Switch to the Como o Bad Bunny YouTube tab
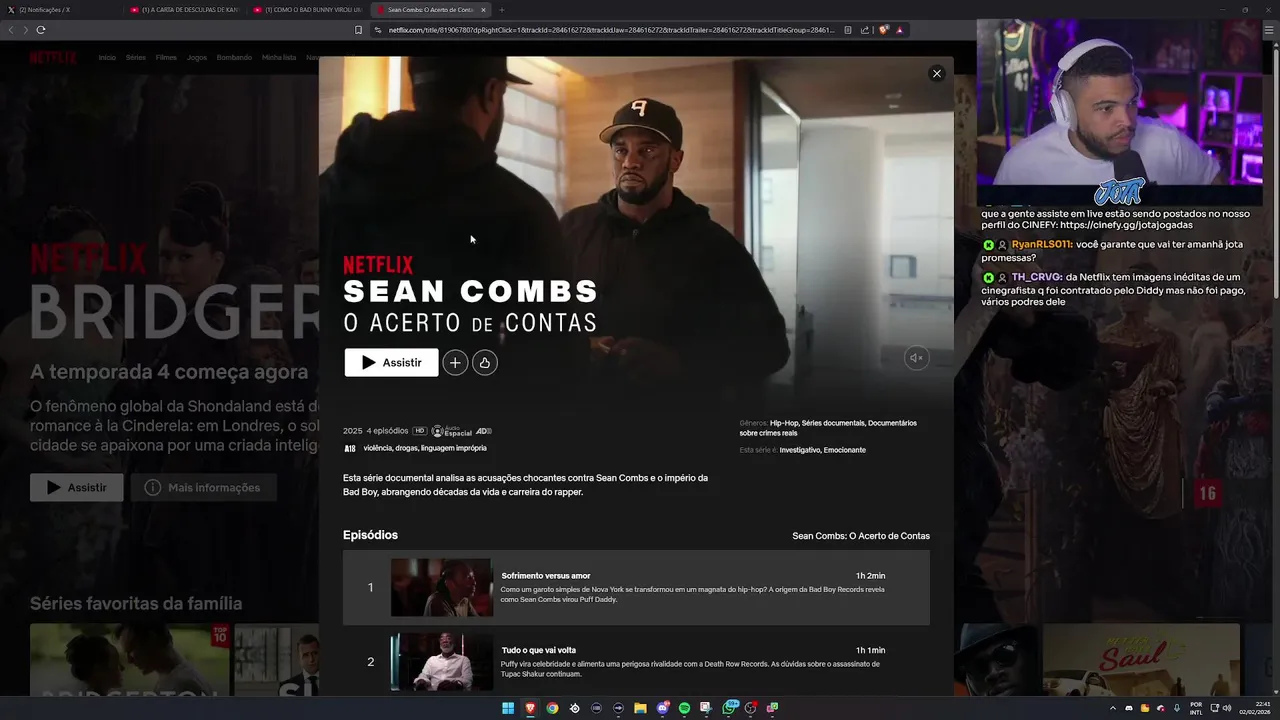1280x720 pixels. coord(308,9)
